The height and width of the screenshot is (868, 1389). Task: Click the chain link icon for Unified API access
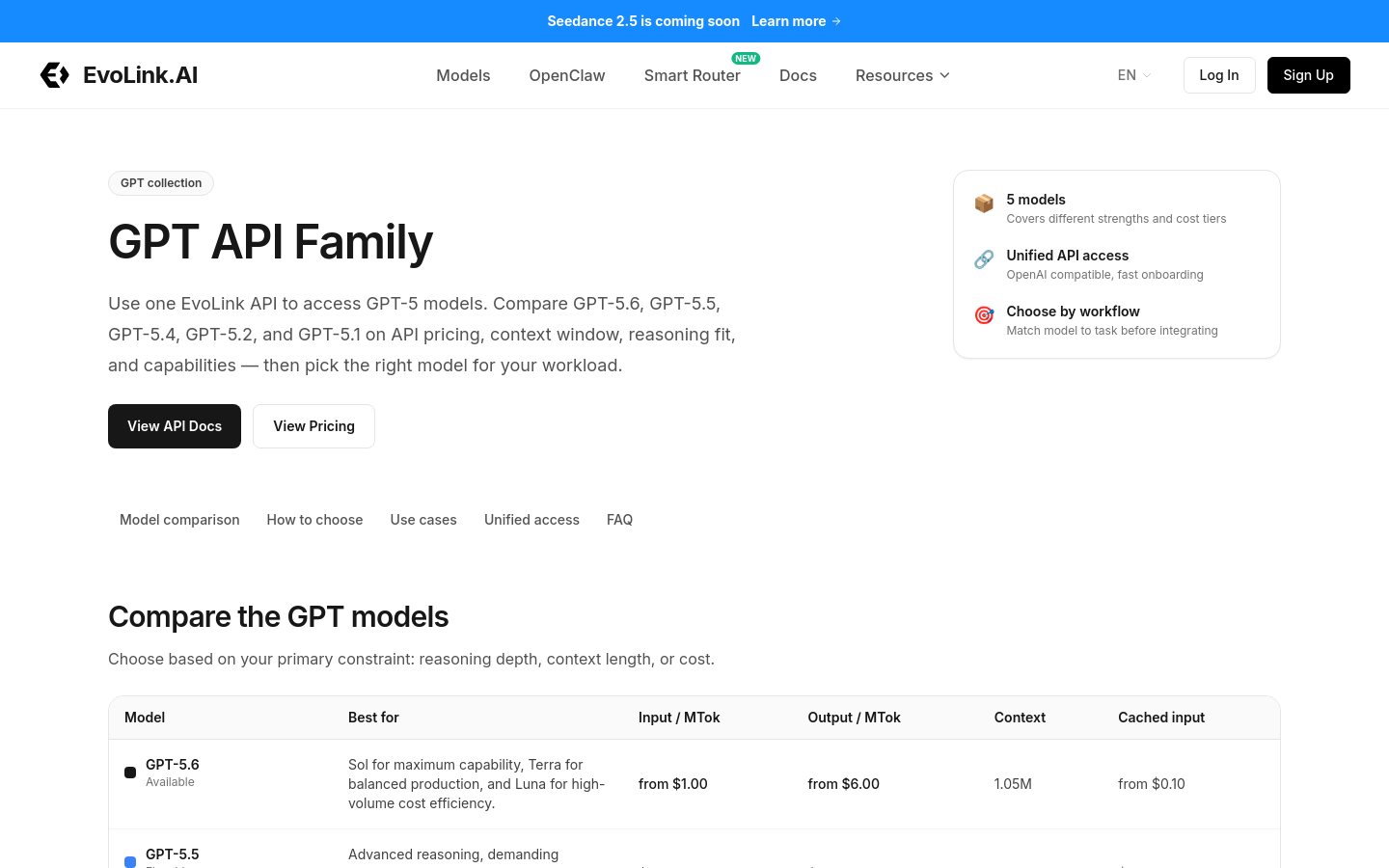click(x=984, y=258)
